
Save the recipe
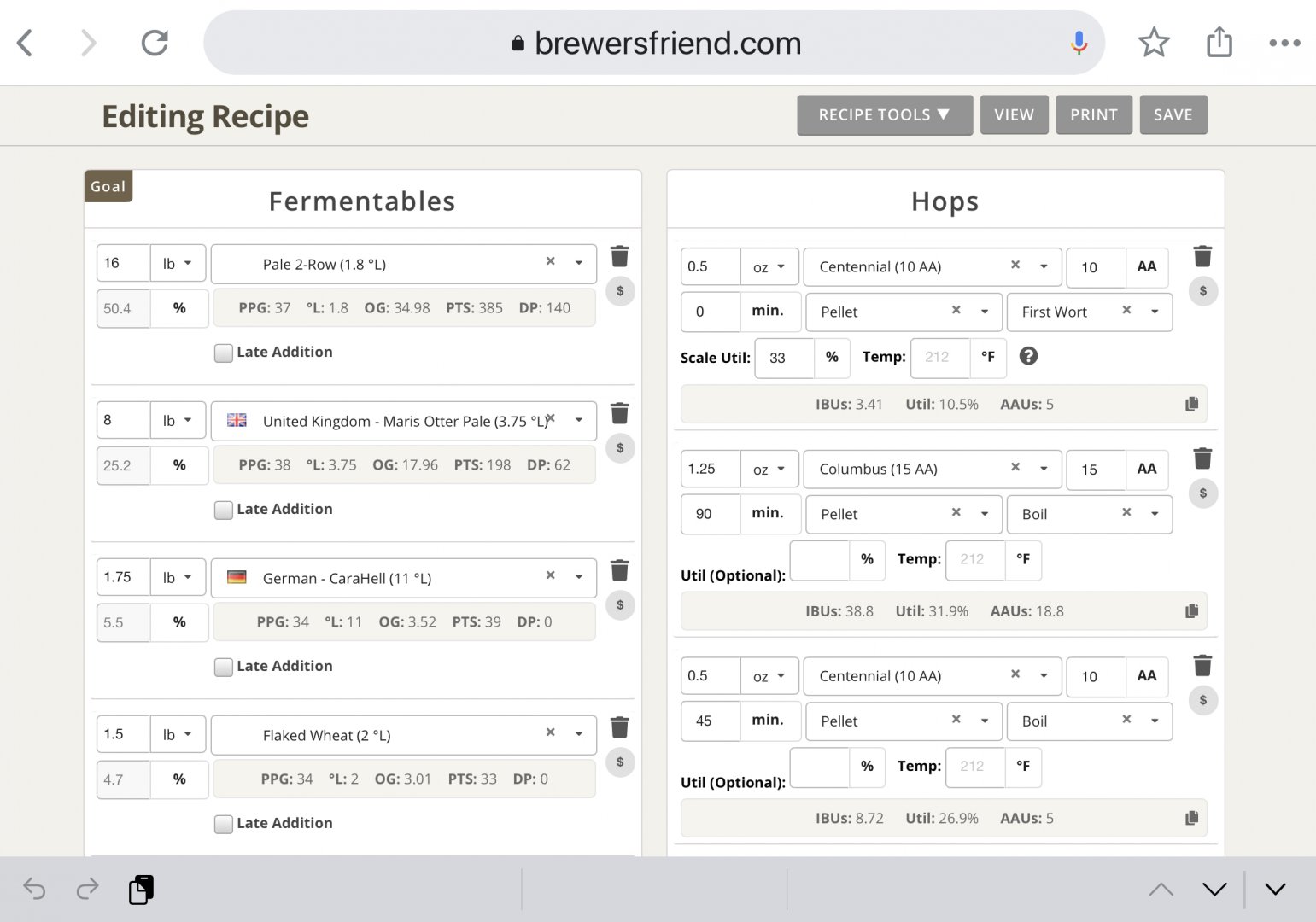click(x=1173, y=115)
